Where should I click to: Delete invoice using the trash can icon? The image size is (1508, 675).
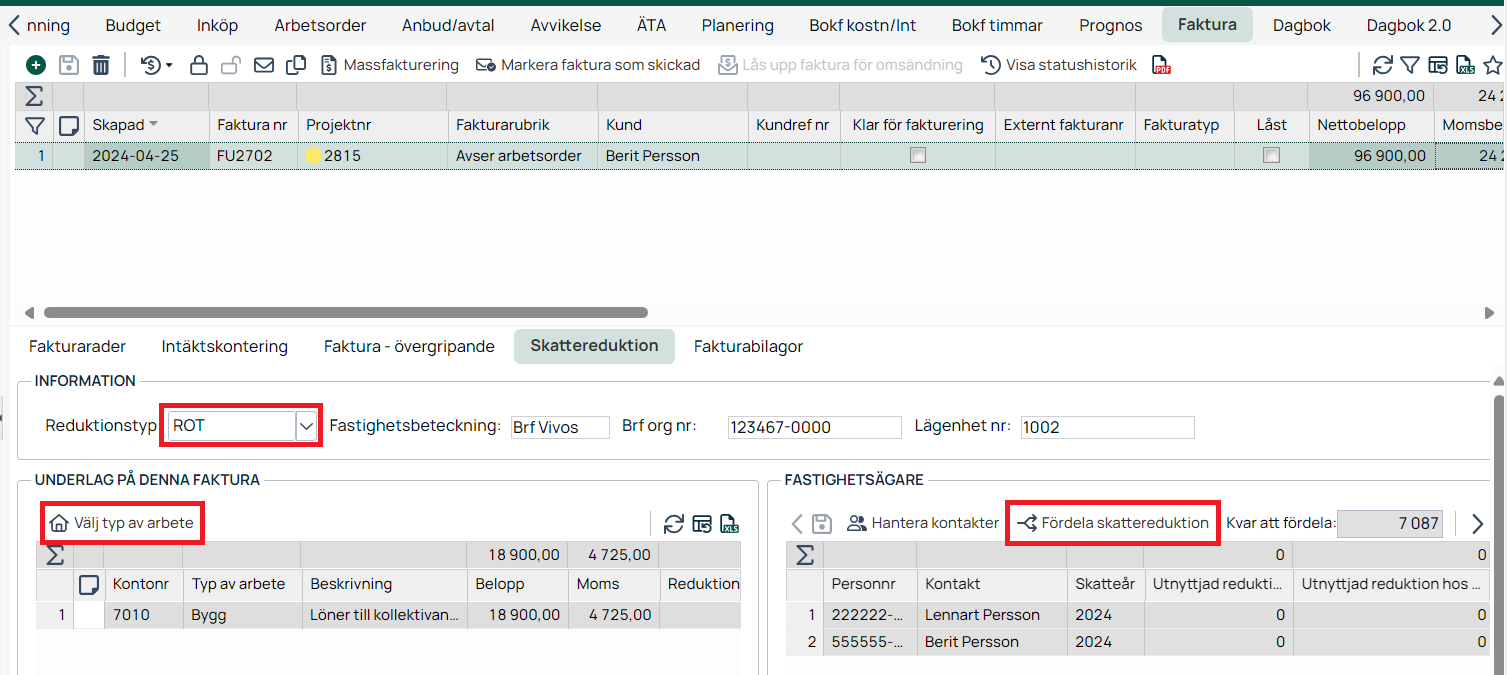tap(101, 65)
